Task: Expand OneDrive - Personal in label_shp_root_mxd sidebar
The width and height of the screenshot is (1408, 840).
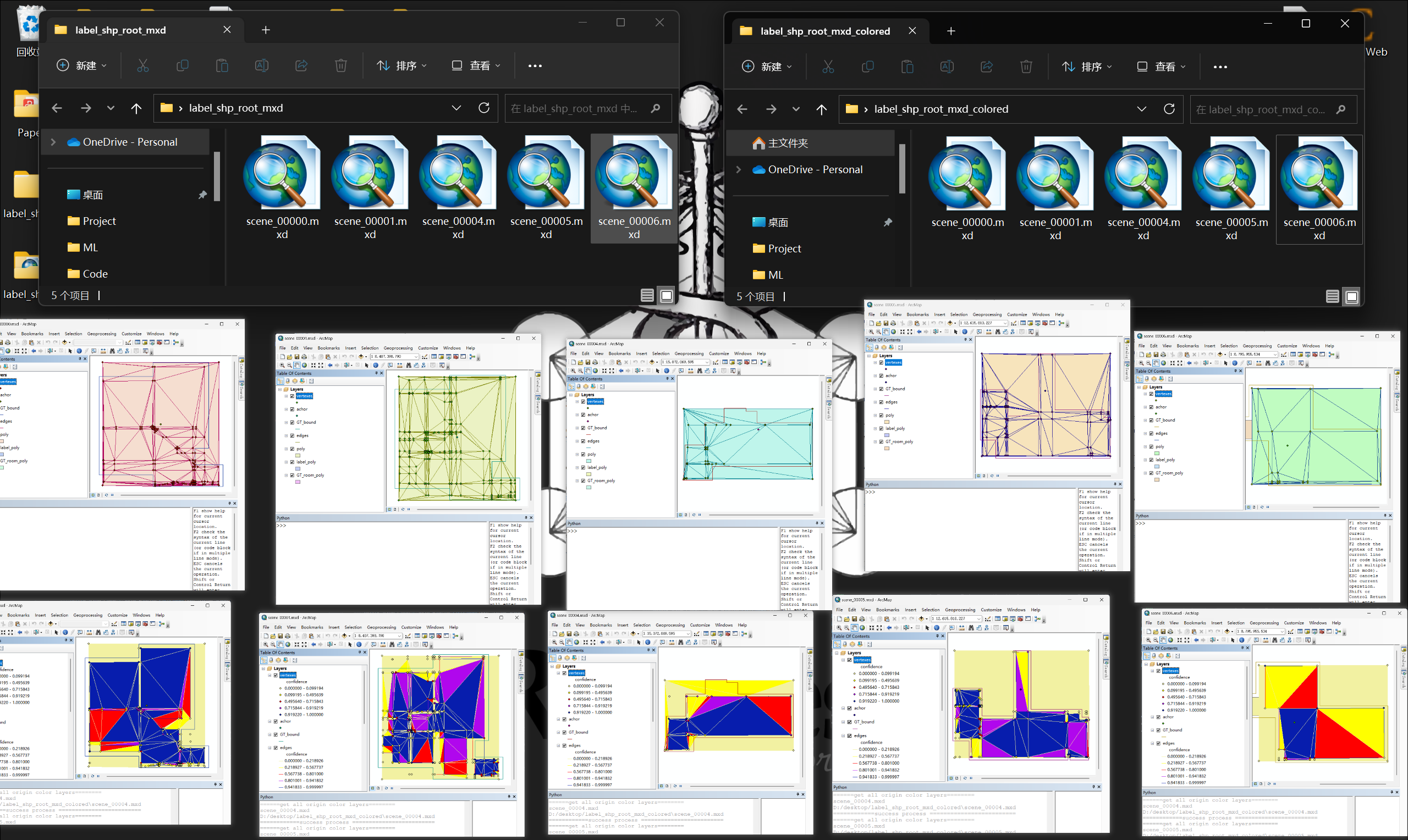Action: pos(53,142)
